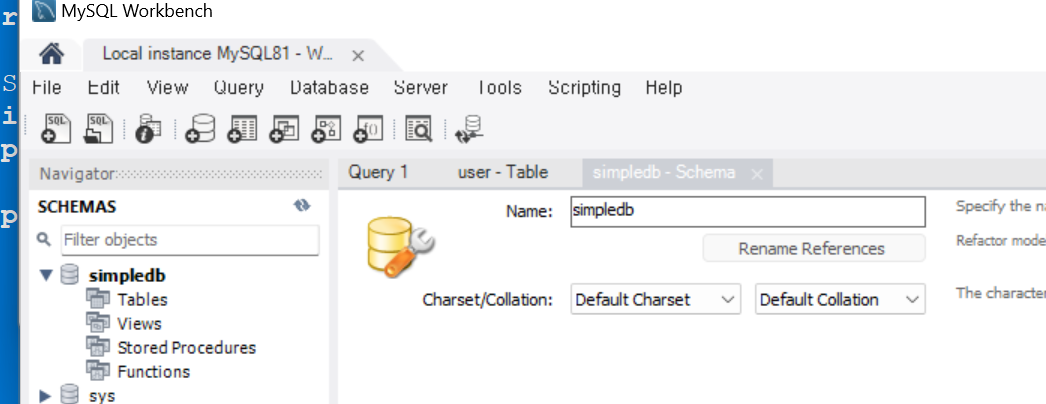Create new function toolbar icon
The height and width of the screenshot is (404, 1046).
coord(368,129)
